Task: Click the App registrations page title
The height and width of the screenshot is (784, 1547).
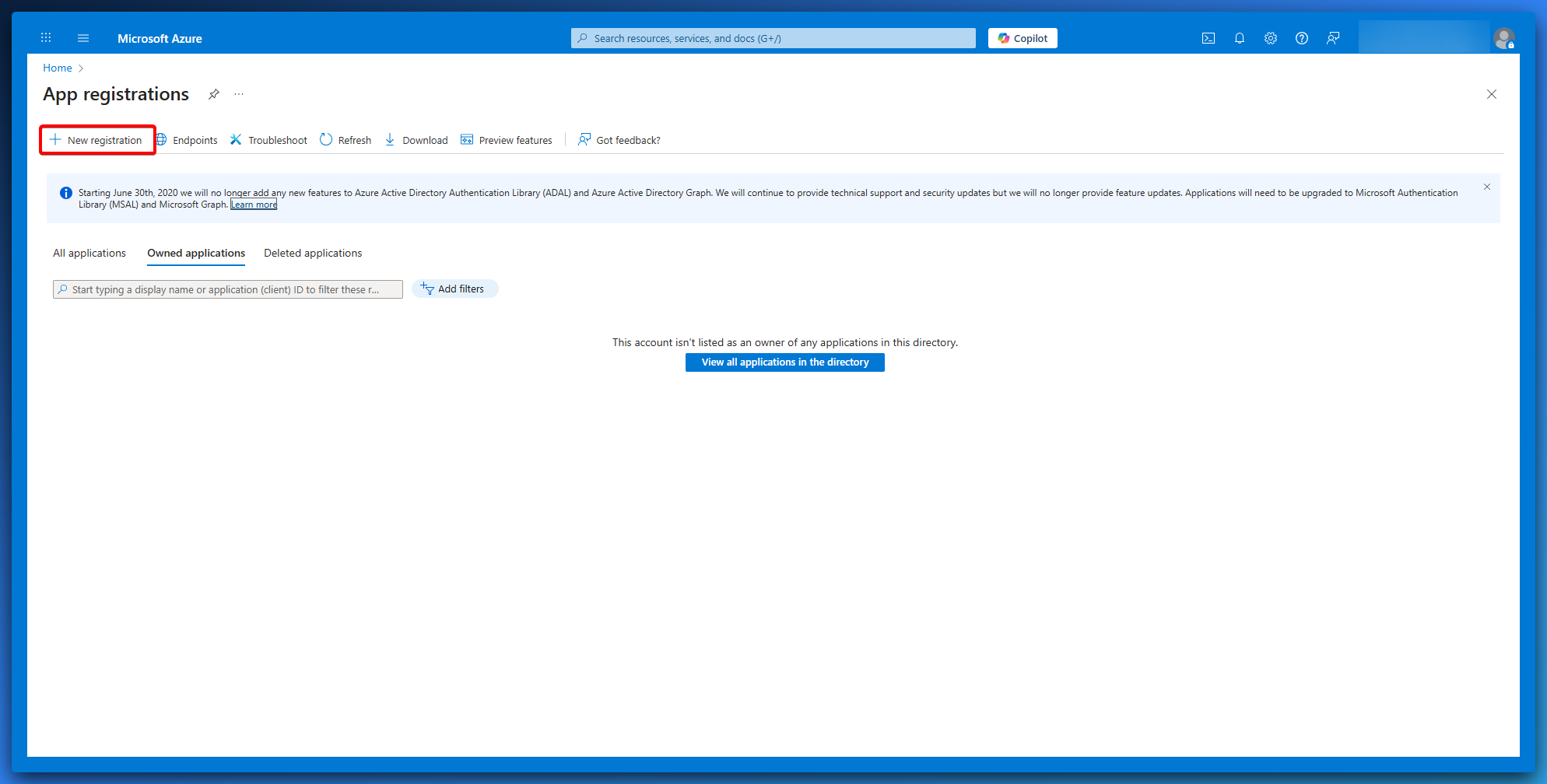Action: (x=116, y=94)
